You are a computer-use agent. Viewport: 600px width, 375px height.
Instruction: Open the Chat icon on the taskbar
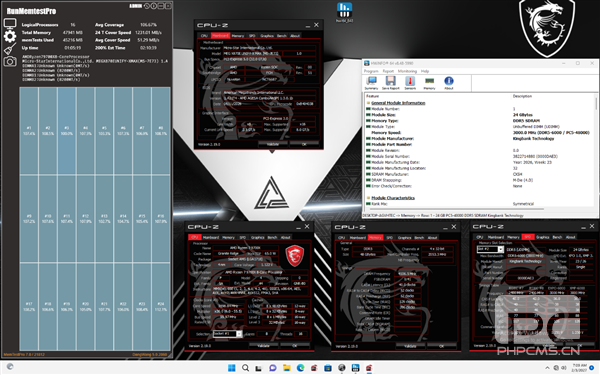[x=273, y=368]
